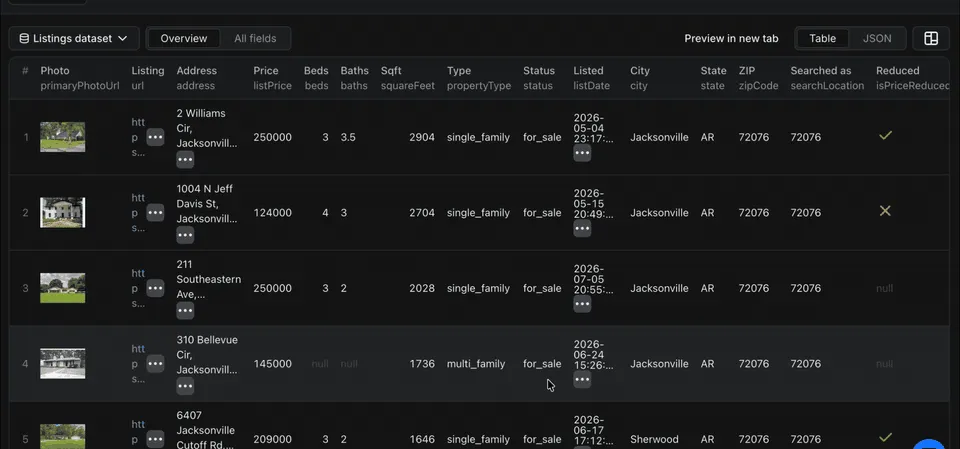Click sqft value 2704
Viewport: 960px width, 449px height.
(422, 213)
